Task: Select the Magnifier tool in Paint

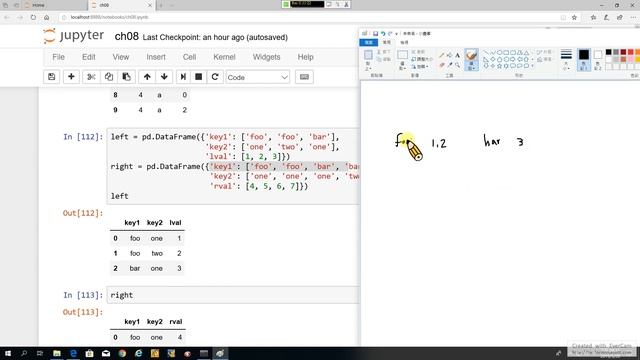Action: click(x=457, y=65)
